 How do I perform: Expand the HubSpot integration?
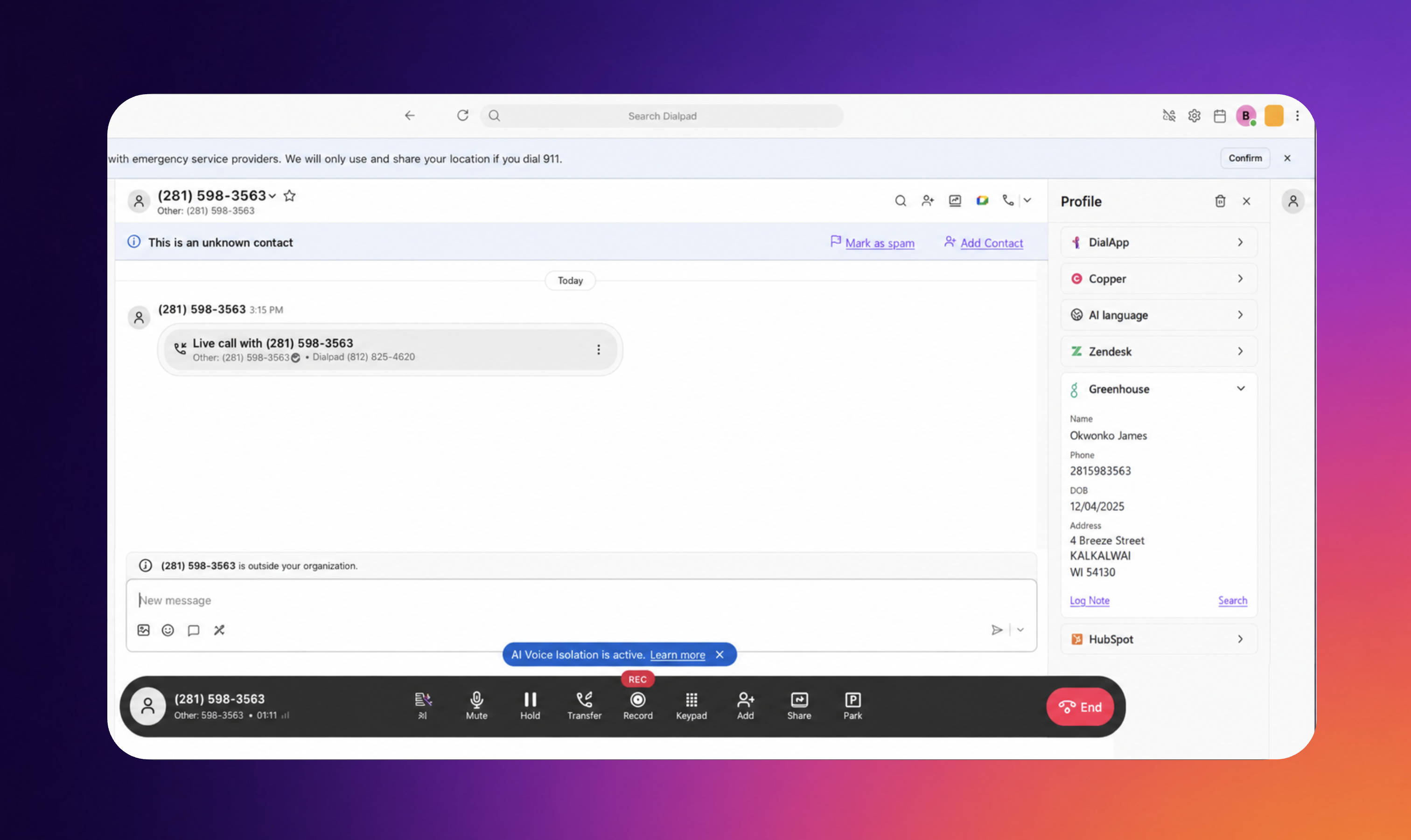pos(1159,639)
